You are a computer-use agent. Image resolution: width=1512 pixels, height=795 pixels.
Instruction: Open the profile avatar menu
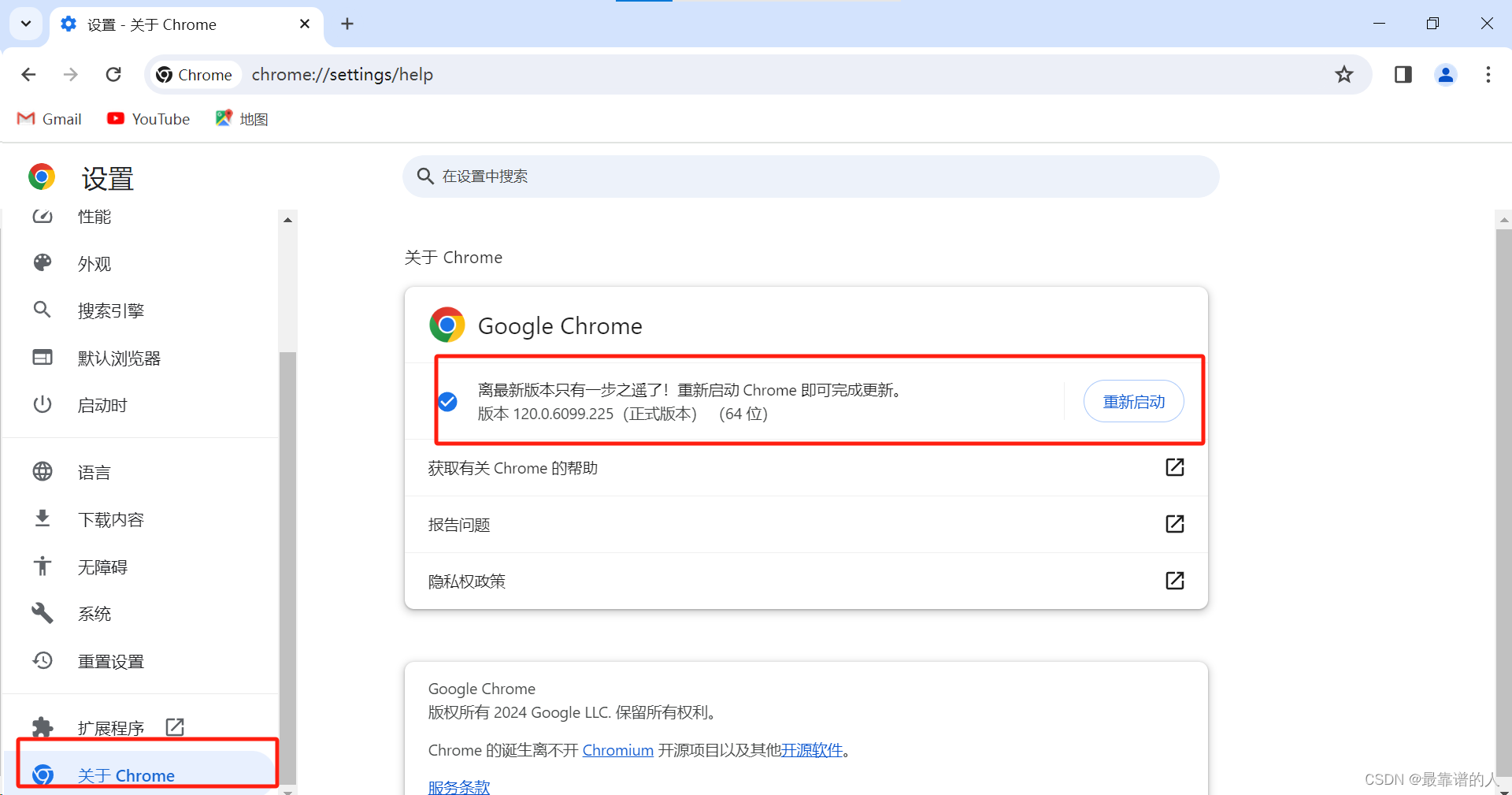(1446, 75)
